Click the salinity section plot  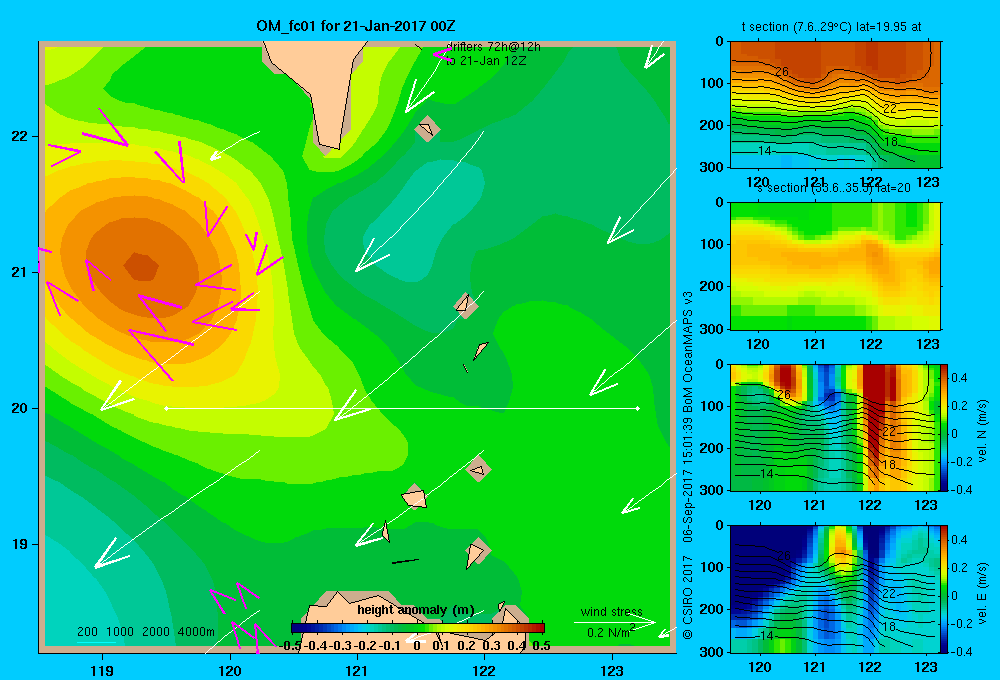835,266
